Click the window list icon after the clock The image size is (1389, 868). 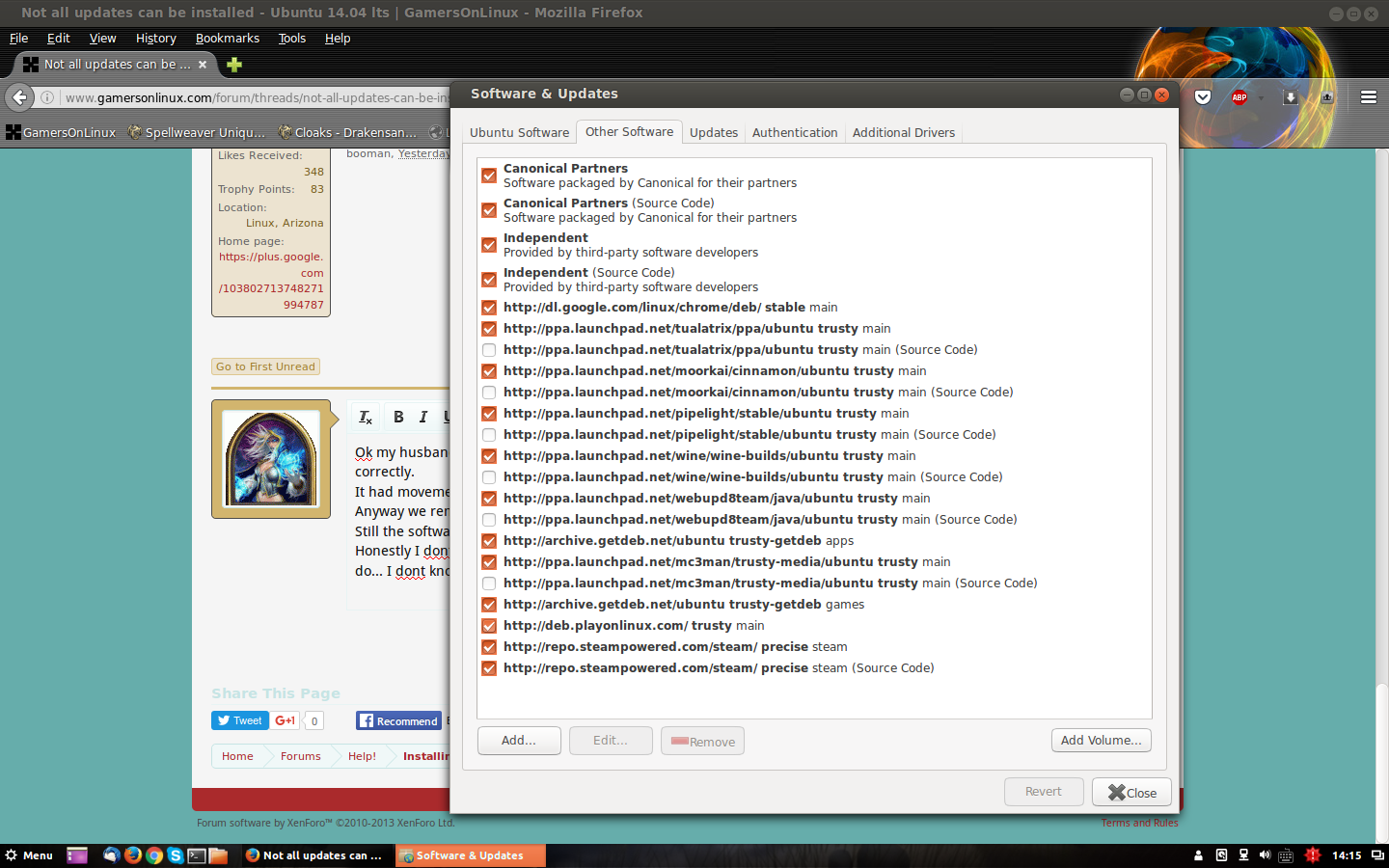coord(1377,855)
